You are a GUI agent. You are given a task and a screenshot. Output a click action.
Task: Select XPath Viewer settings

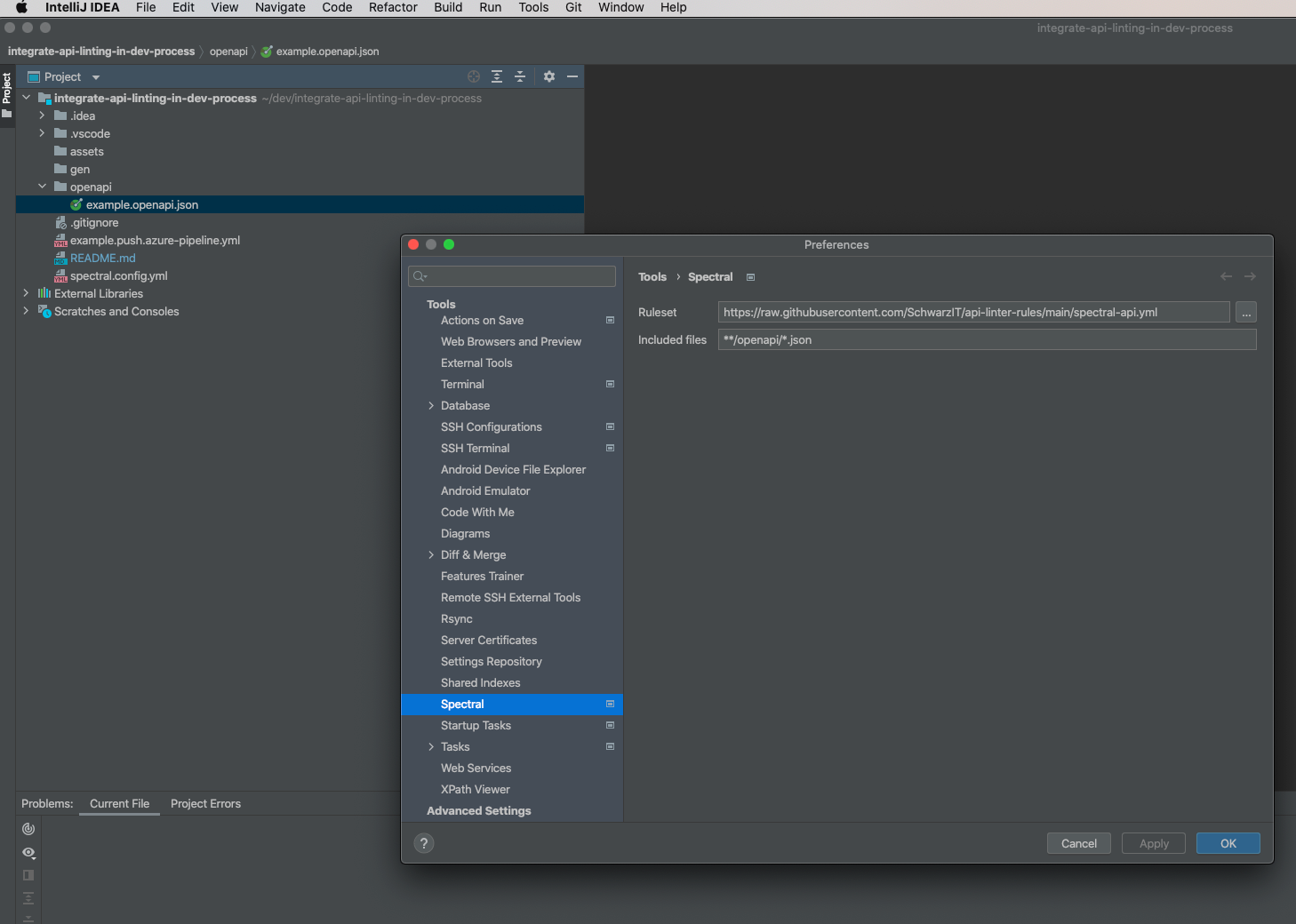[x=476, y=790]
